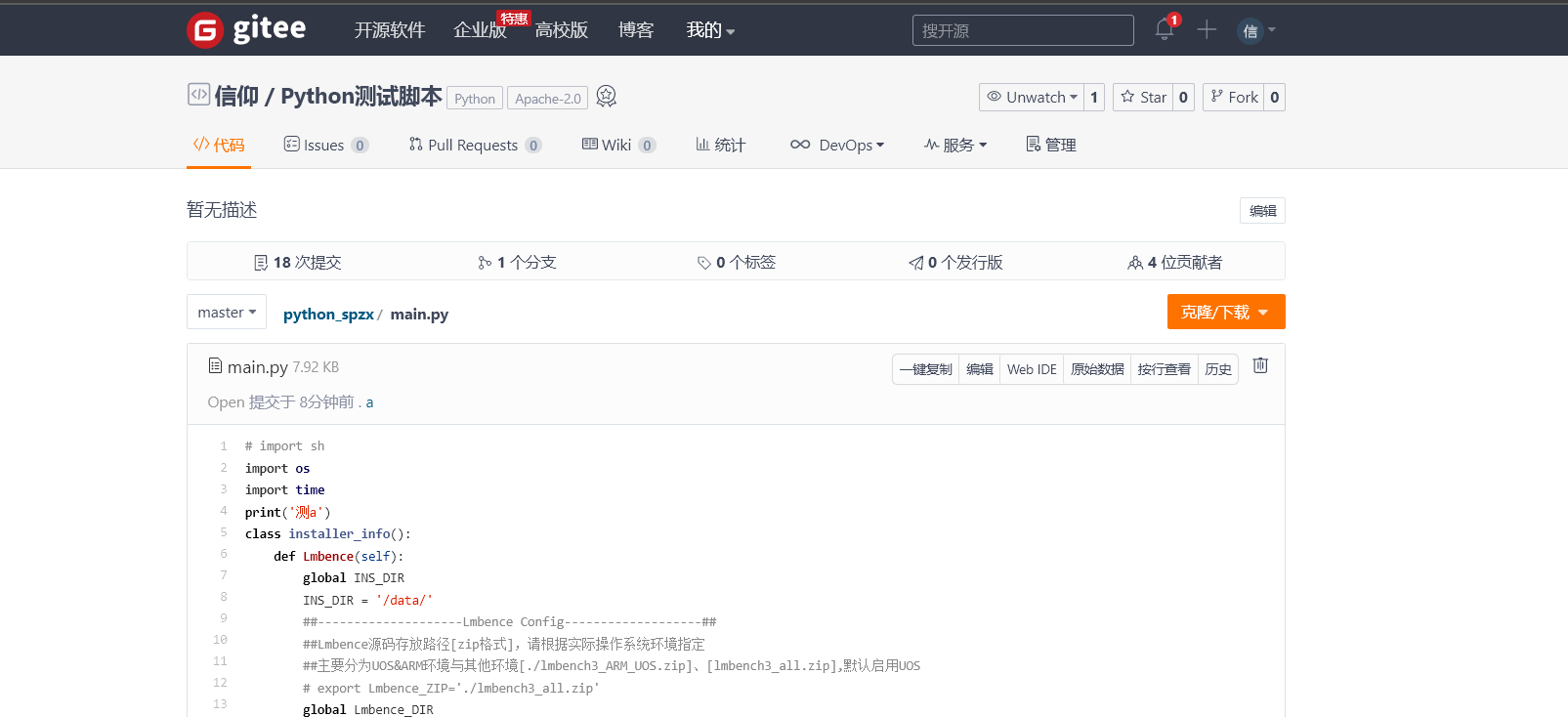Viewport: 1568px width, 717px height.
Task: Click the release icon beside 0 个发行版
Action: 915,263
